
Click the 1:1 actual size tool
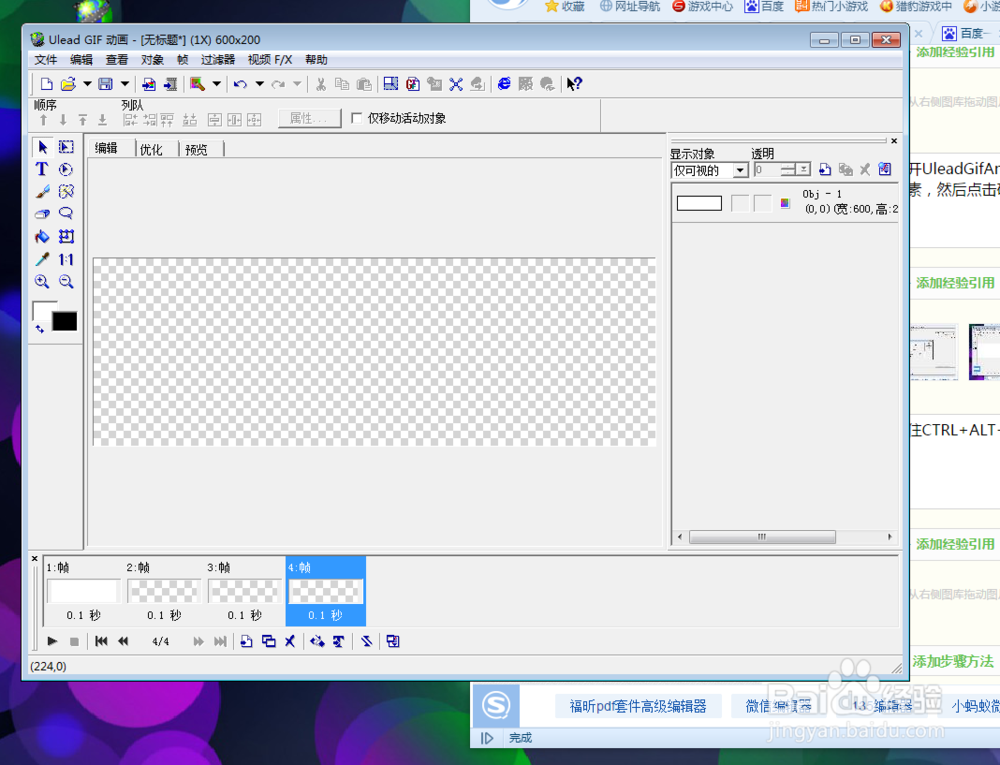[x=66, y=259]
